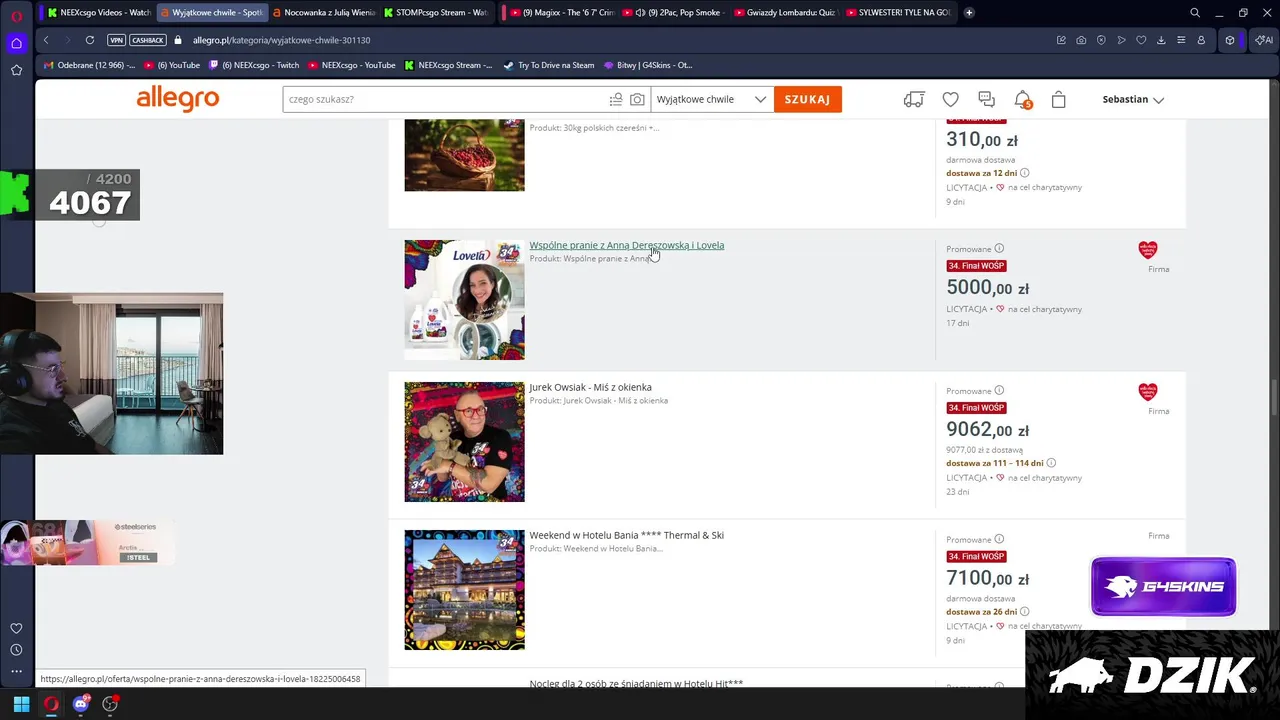Take a snapshot with the browser camera icon

coord(1081,40)
